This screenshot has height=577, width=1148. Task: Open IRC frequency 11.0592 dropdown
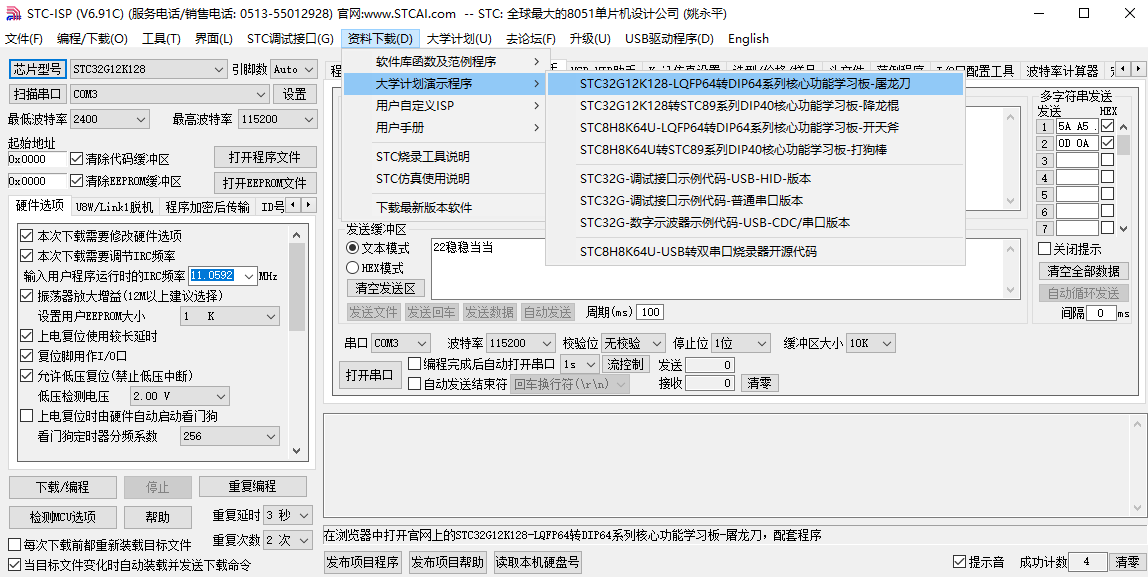click(x=223, y=275)
